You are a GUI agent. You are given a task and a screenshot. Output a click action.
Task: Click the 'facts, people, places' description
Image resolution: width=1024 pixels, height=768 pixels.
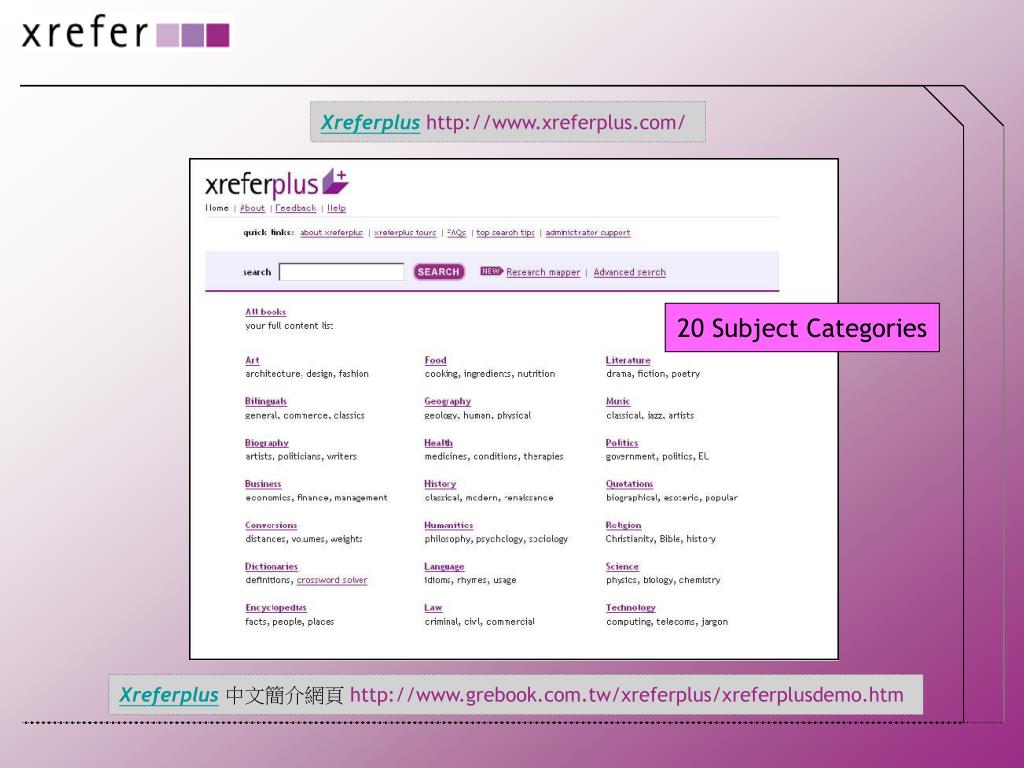289,622
